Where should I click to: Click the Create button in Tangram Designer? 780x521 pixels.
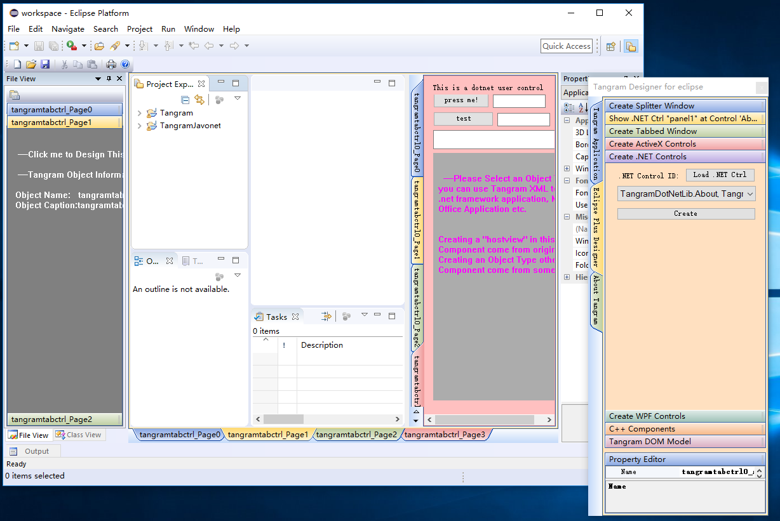[x=686, y=213]
